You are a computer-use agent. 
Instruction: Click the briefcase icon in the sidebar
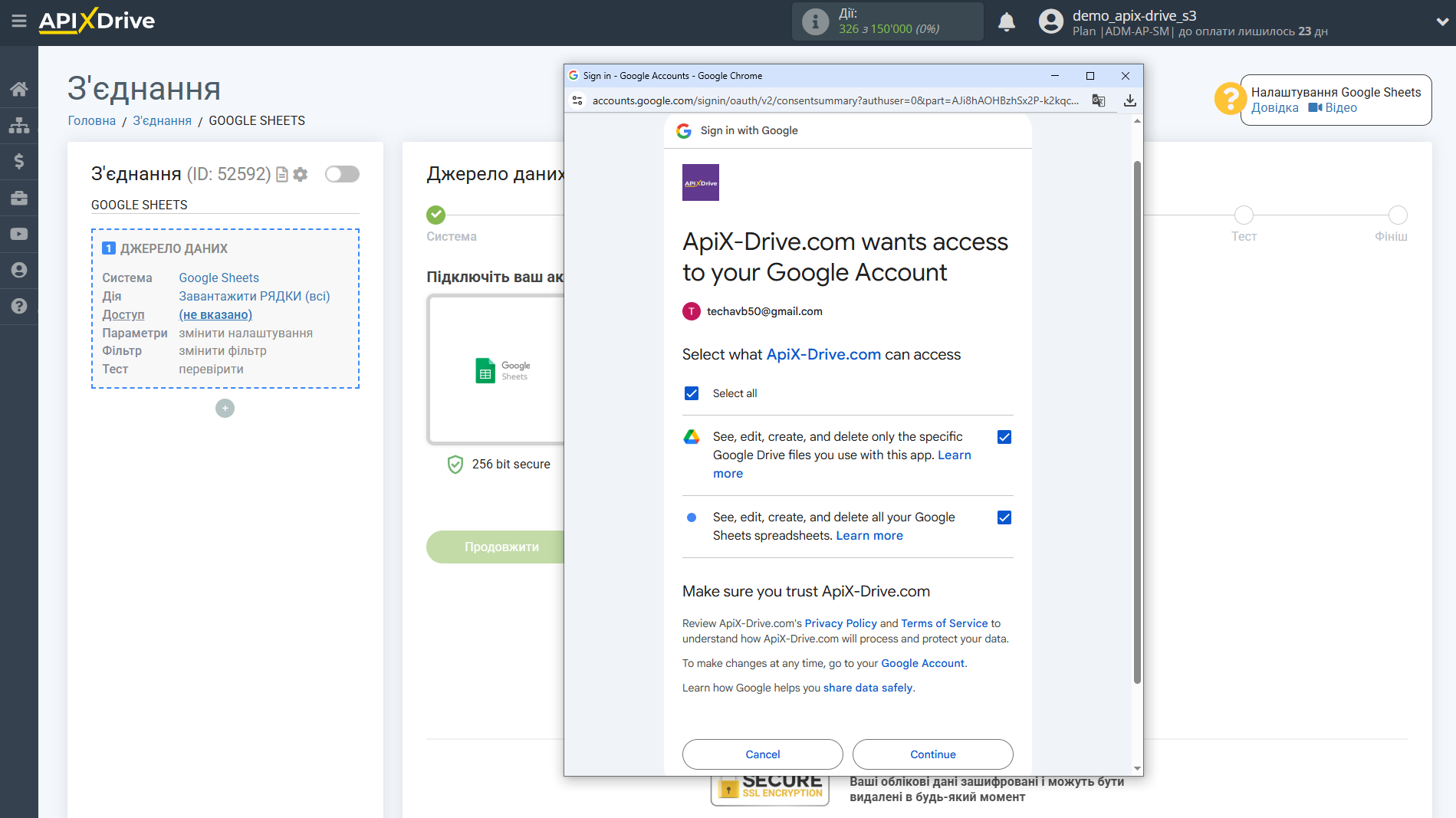pyautogui.click(x=19, y=197)
